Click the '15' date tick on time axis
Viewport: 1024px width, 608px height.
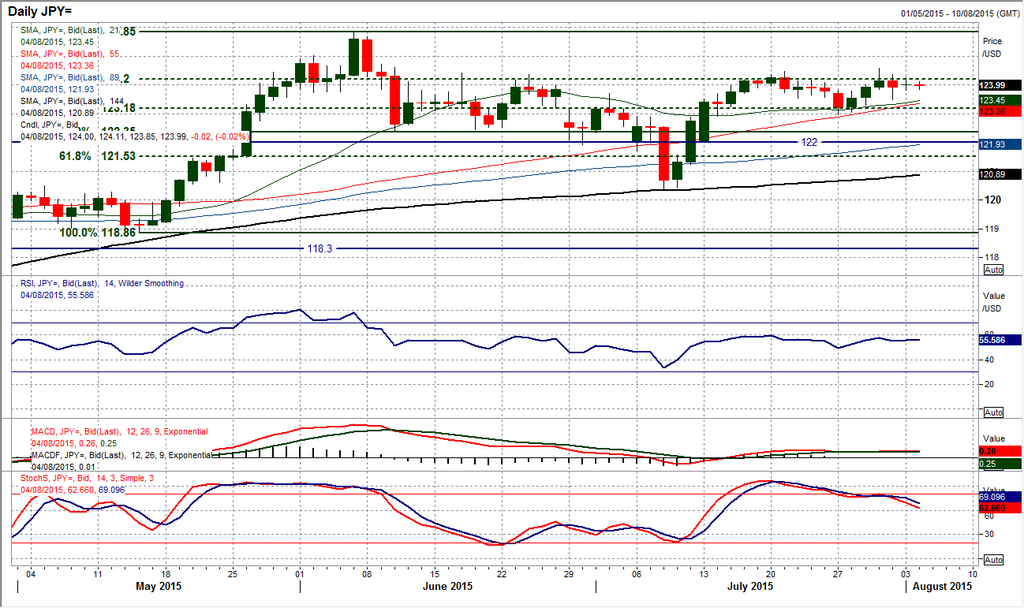(434, 574)
